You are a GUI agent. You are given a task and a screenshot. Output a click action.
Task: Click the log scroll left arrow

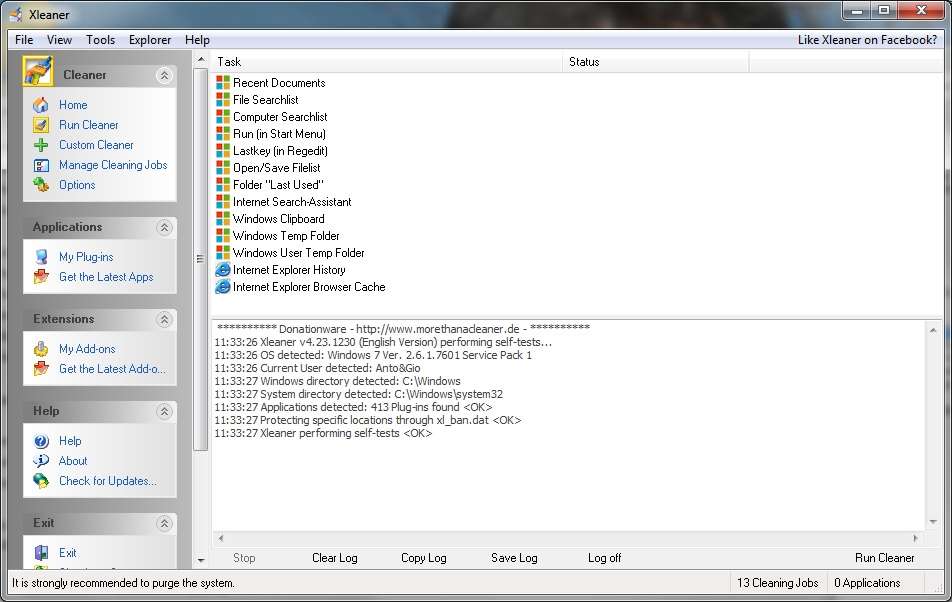point(220,538)
